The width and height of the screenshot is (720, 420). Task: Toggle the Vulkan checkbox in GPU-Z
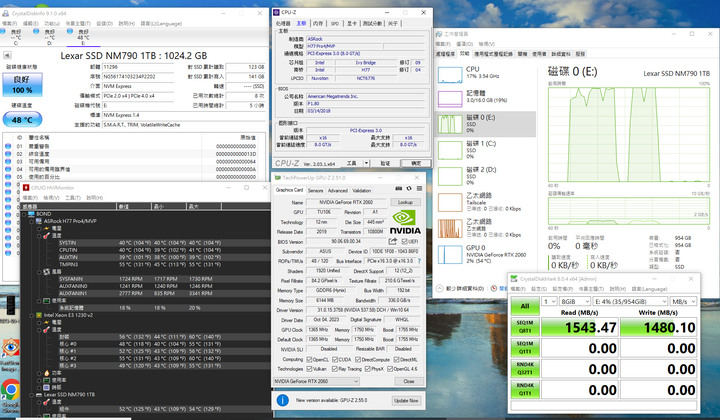coord(309,369)
